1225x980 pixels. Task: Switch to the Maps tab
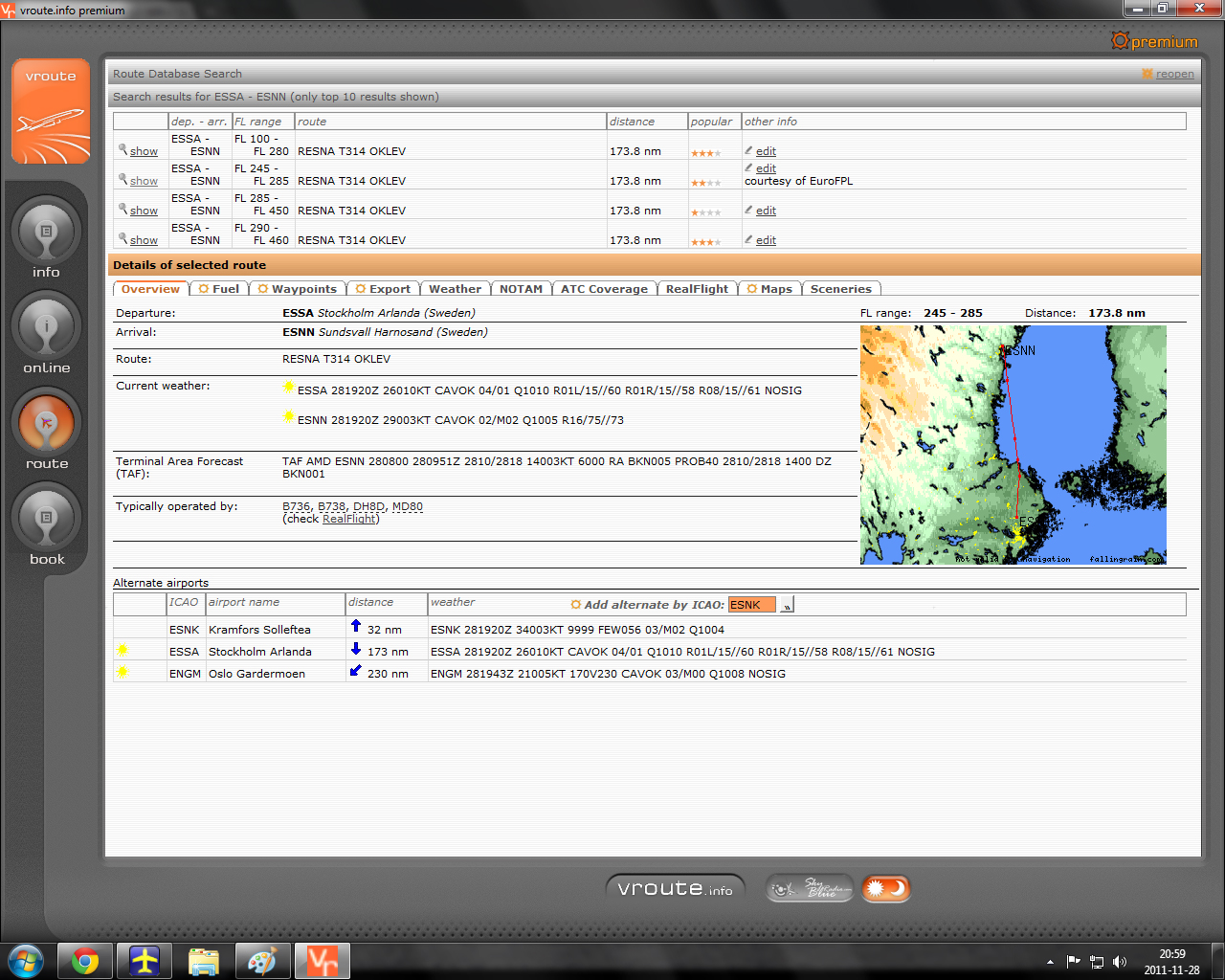770,289
